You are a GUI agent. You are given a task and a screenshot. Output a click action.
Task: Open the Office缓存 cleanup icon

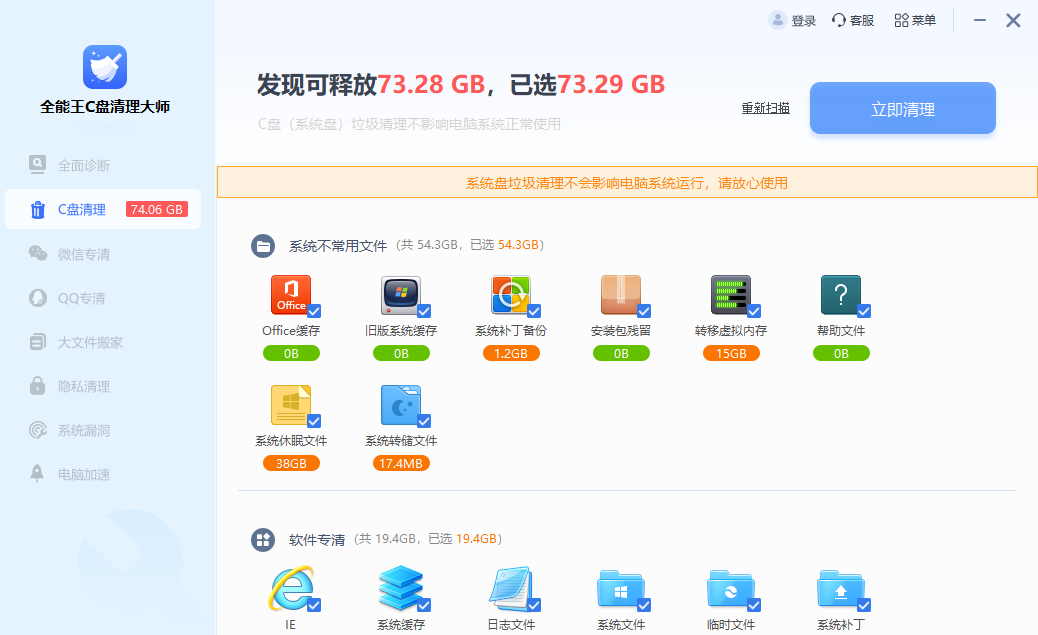pyautogui.click(x=291, y=293)
